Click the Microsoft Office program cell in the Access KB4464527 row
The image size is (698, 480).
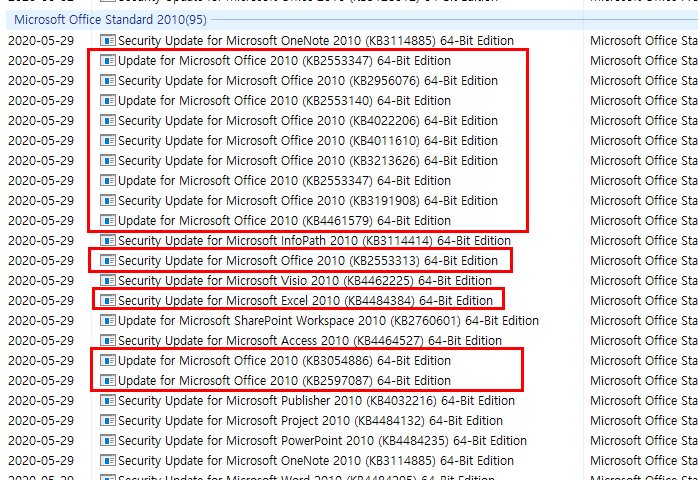[x=644, y=341]
